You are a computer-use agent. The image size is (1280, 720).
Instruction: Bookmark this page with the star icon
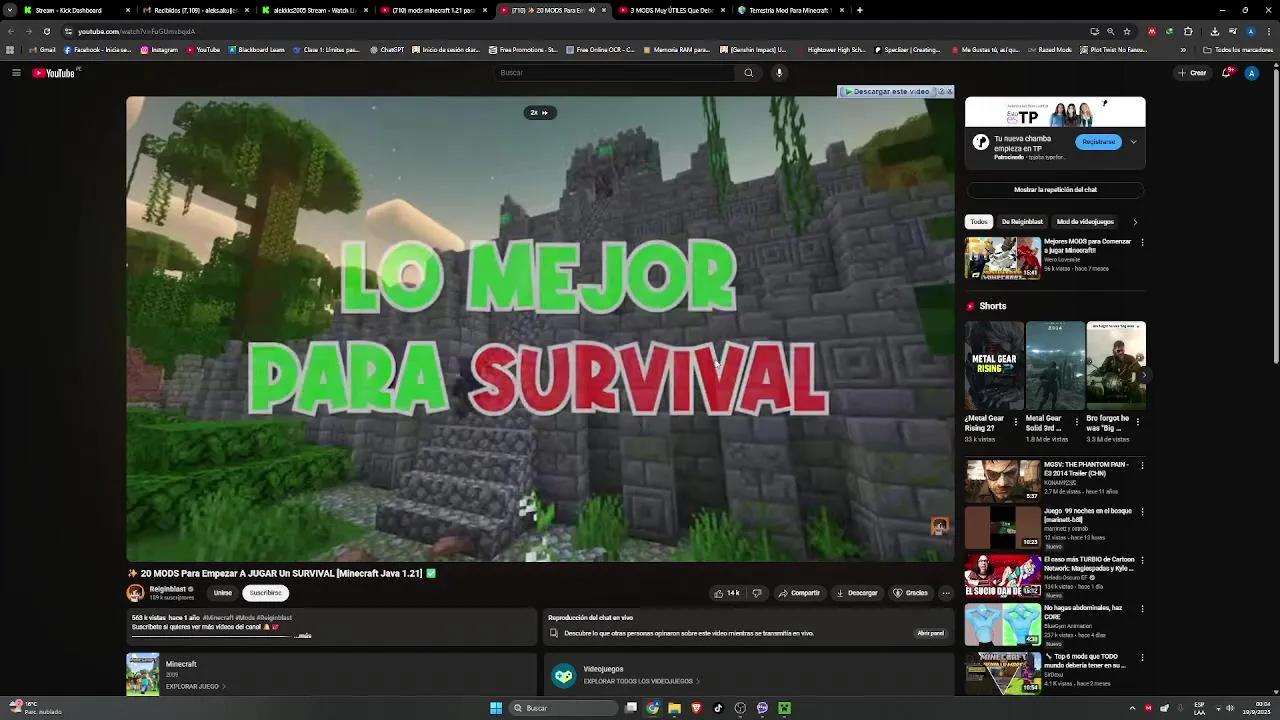point(1127,31)
